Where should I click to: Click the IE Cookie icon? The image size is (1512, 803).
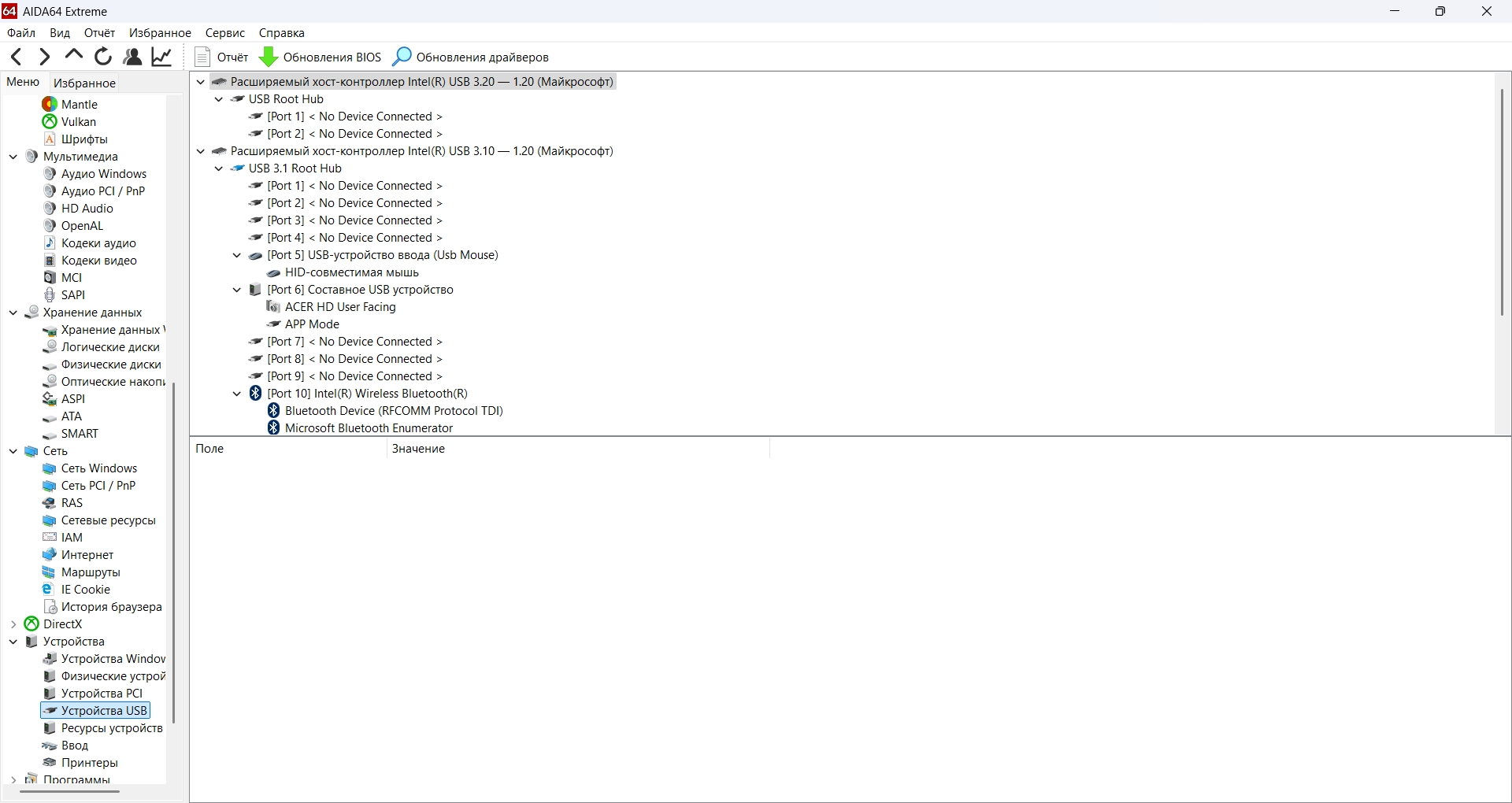tap(50, 590)
